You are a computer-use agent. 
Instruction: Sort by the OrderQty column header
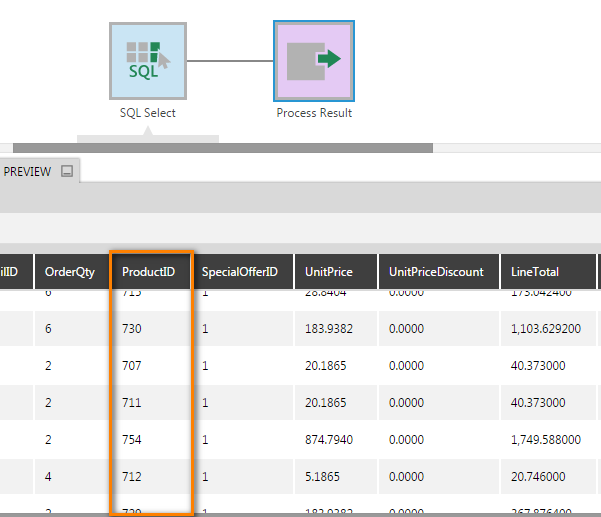point(72,272)
